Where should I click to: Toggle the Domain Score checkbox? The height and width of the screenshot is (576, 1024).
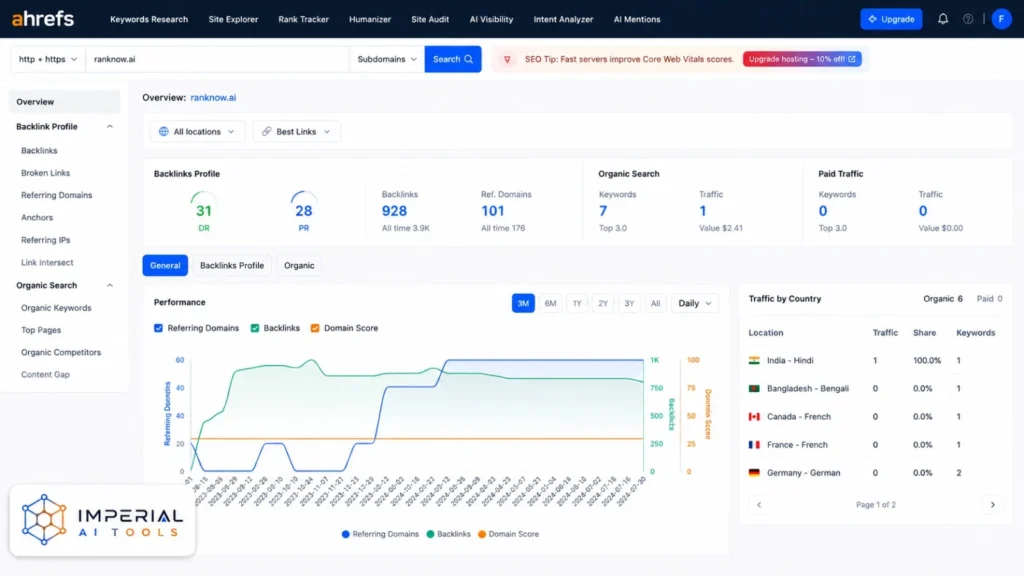point(315,328)
